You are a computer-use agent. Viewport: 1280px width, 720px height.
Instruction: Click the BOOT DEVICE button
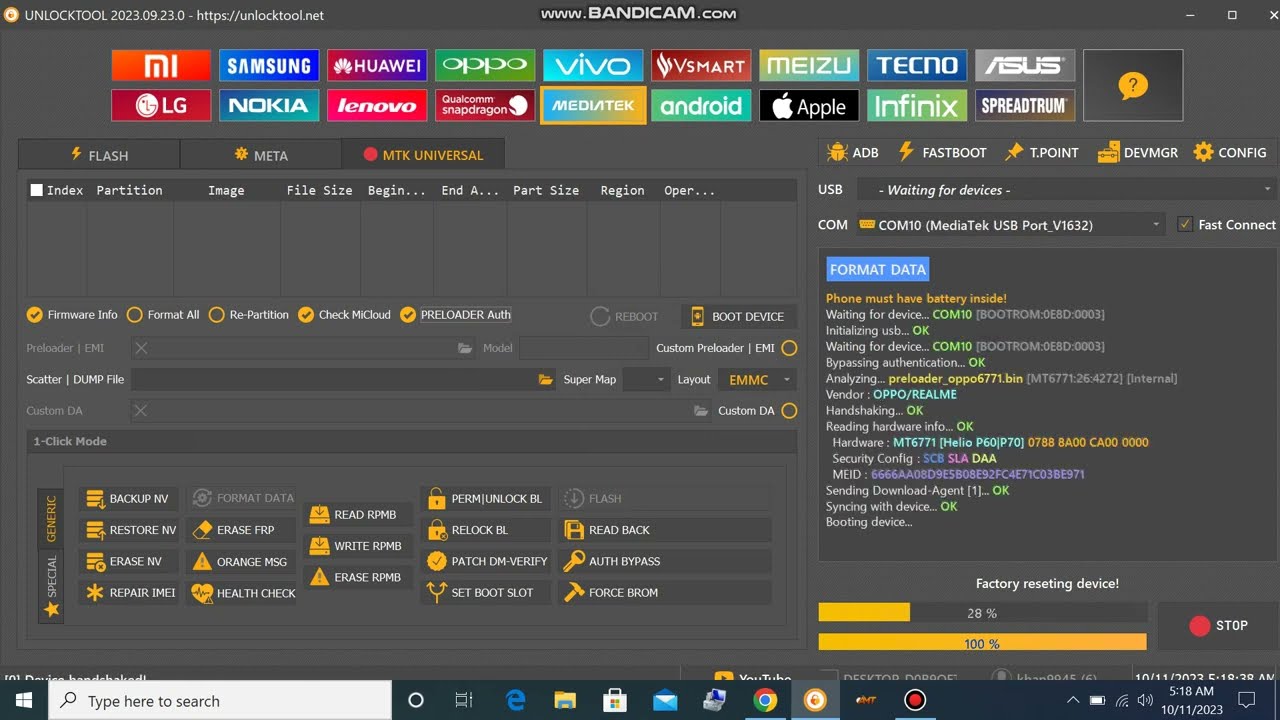point(739,316)
